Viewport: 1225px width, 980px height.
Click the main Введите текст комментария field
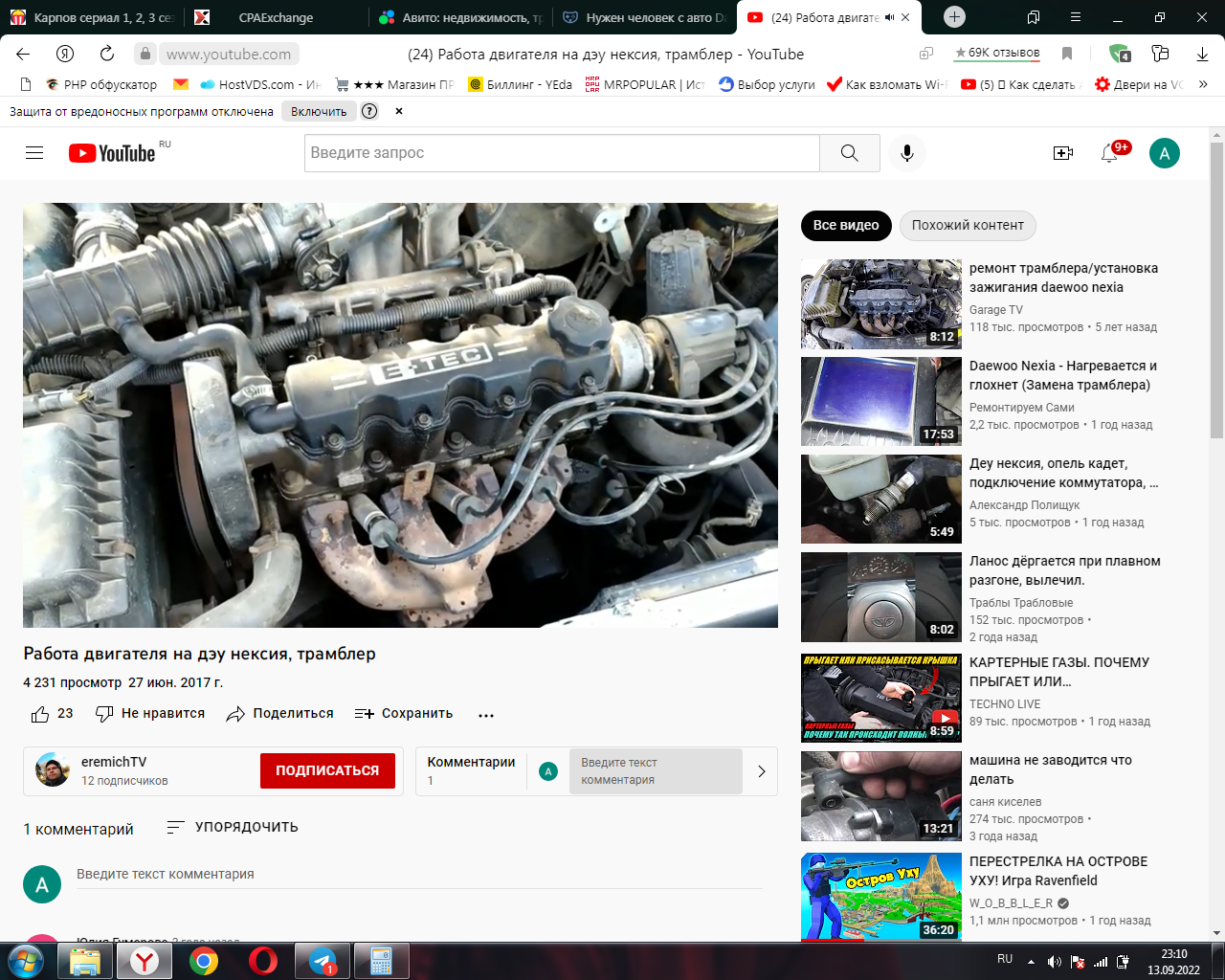coord(419,875)
